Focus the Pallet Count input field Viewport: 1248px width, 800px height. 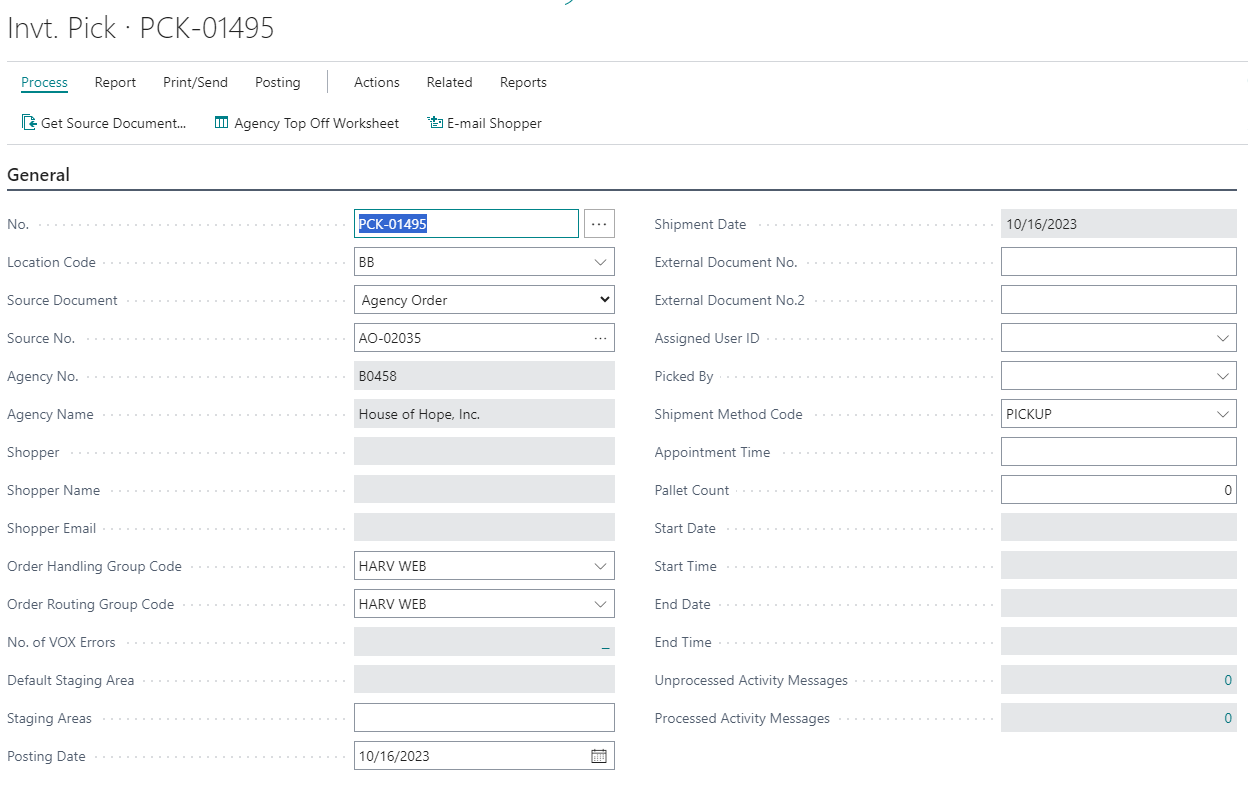point(1118,490)
